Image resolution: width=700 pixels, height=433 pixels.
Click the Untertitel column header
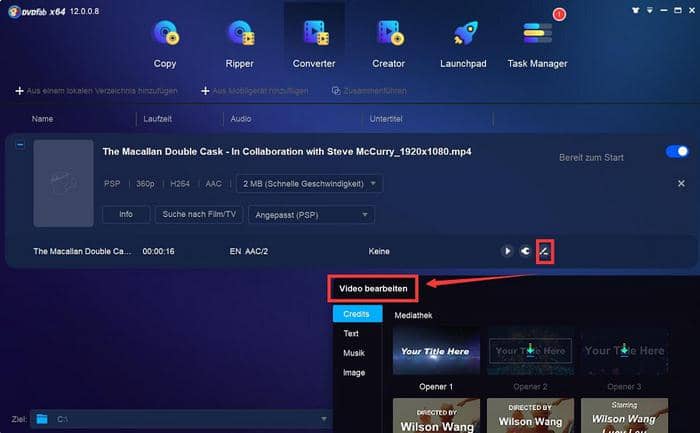(386, 119)
